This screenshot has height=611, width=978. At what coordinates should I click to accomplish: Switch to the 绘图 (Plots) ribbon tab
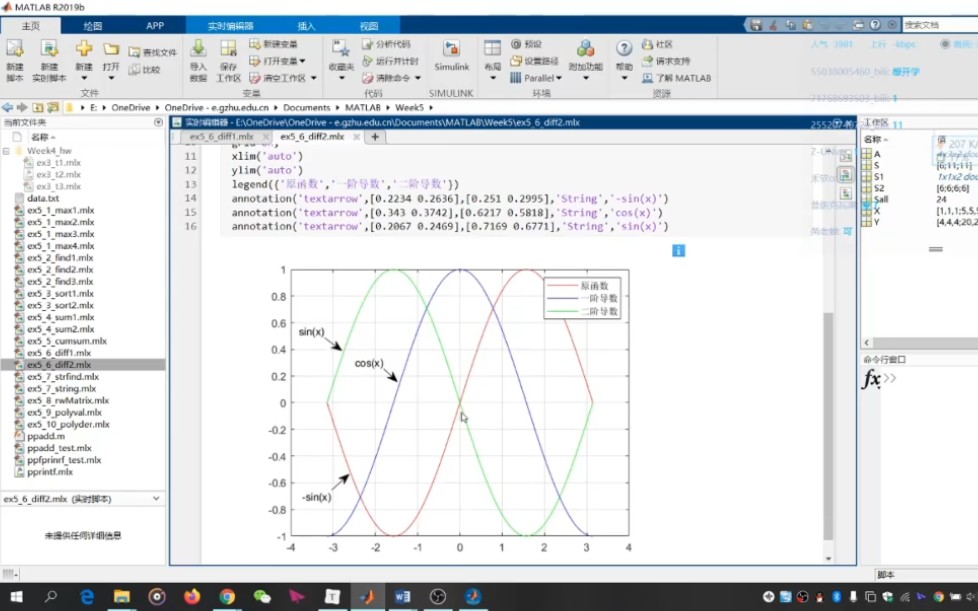click(92, 26)
